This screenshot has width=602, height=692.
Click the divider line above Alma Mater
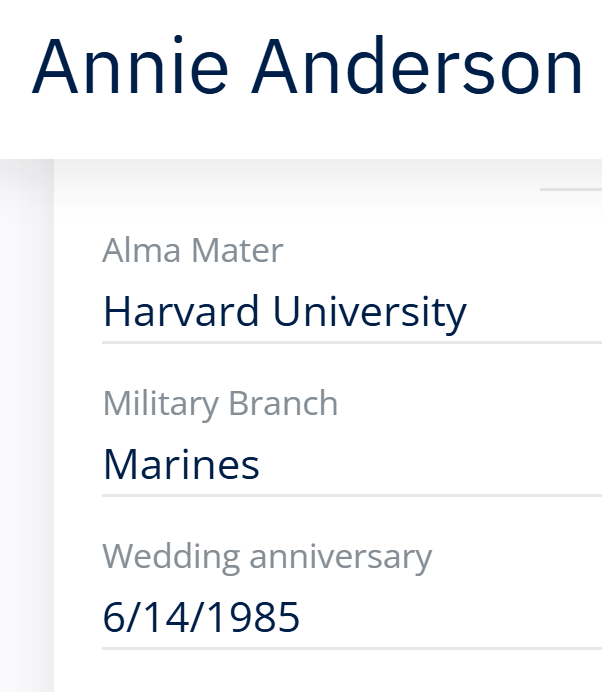[x=570, y=188]
